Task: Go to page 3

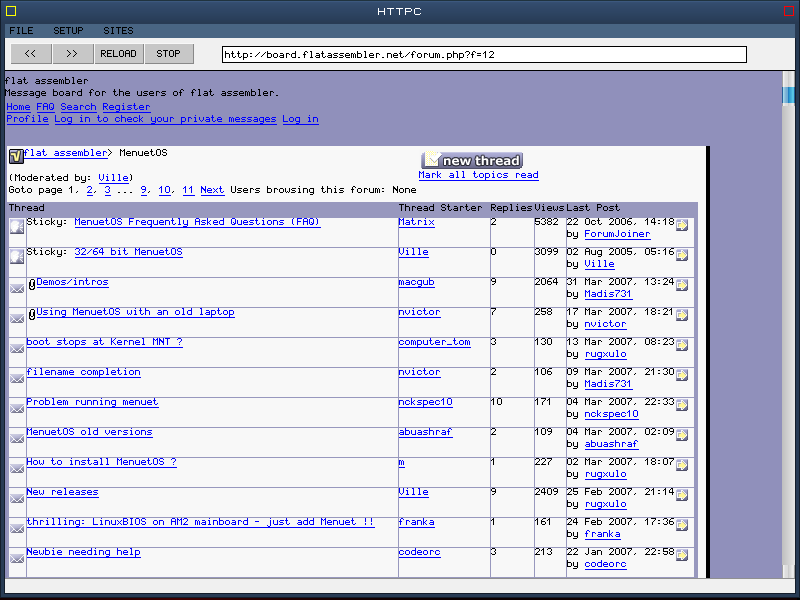Action: coord(108,190)
